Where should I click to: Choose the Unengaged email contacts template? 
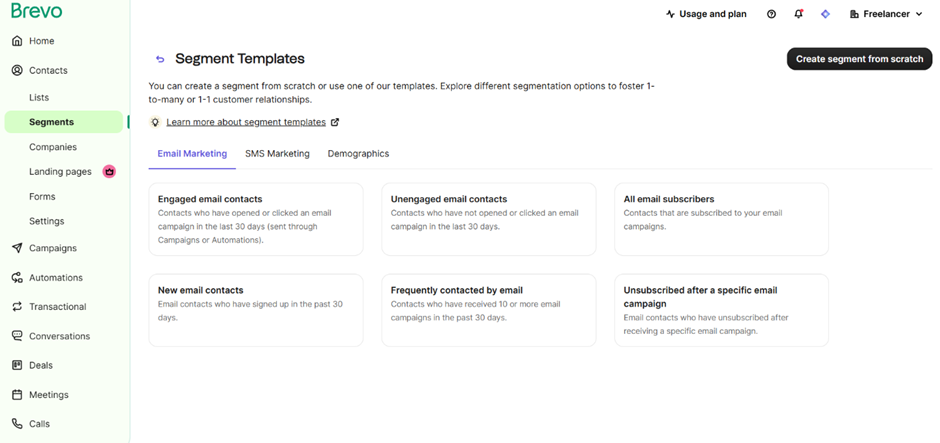coord(488,218)
